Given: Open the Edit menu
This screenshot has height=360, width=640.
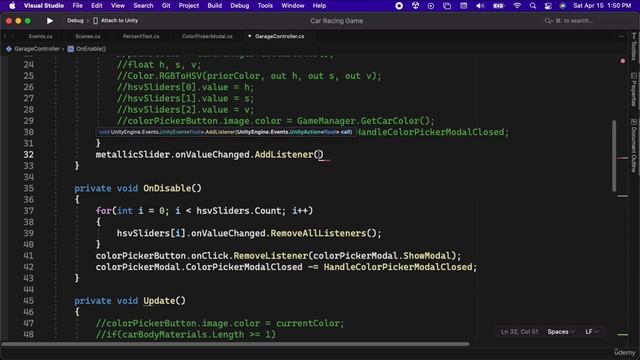Looking at the screenshot, I should 97,6.
